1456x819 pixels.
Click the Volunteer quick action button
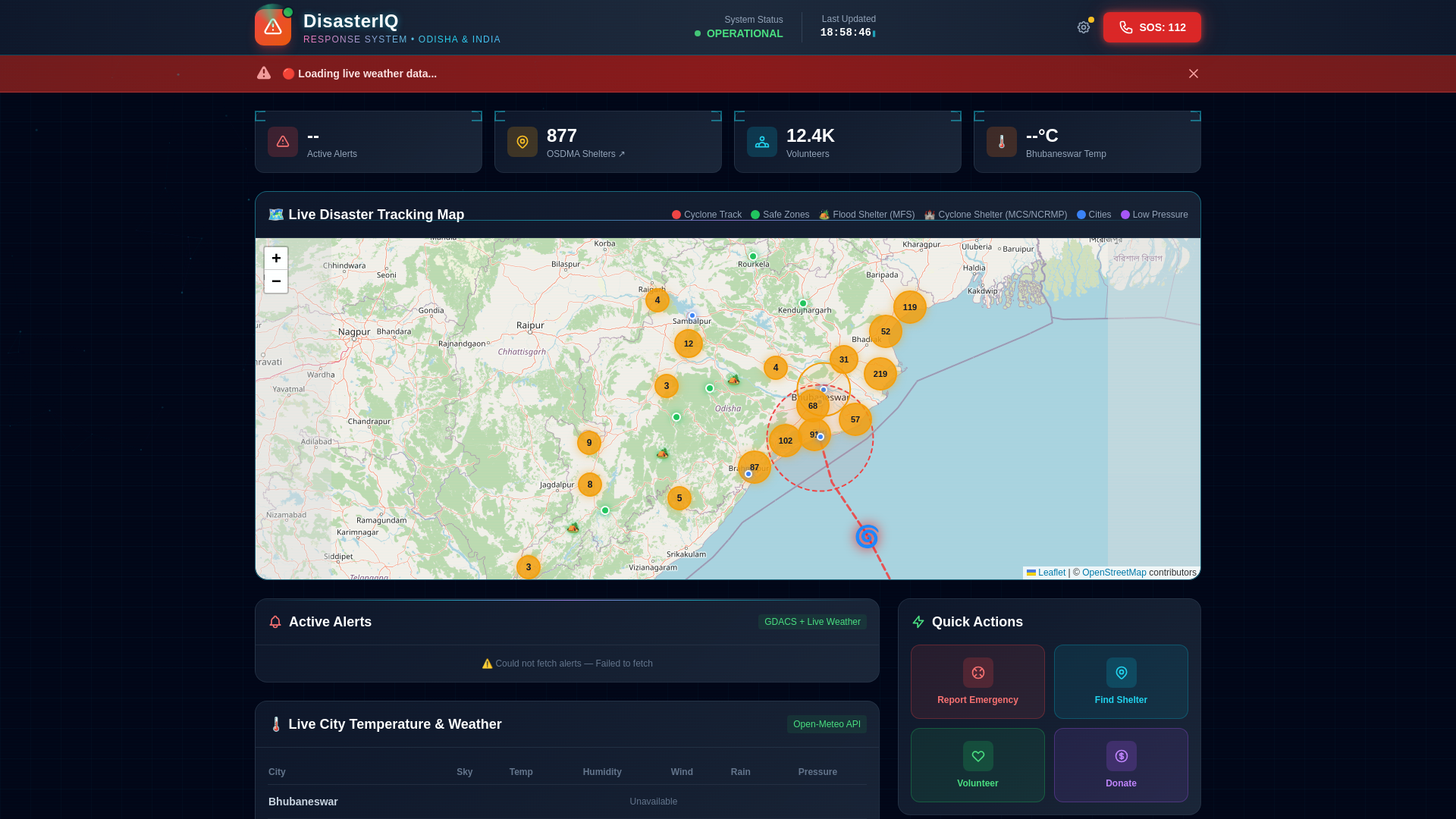click(x=977, y=765)
